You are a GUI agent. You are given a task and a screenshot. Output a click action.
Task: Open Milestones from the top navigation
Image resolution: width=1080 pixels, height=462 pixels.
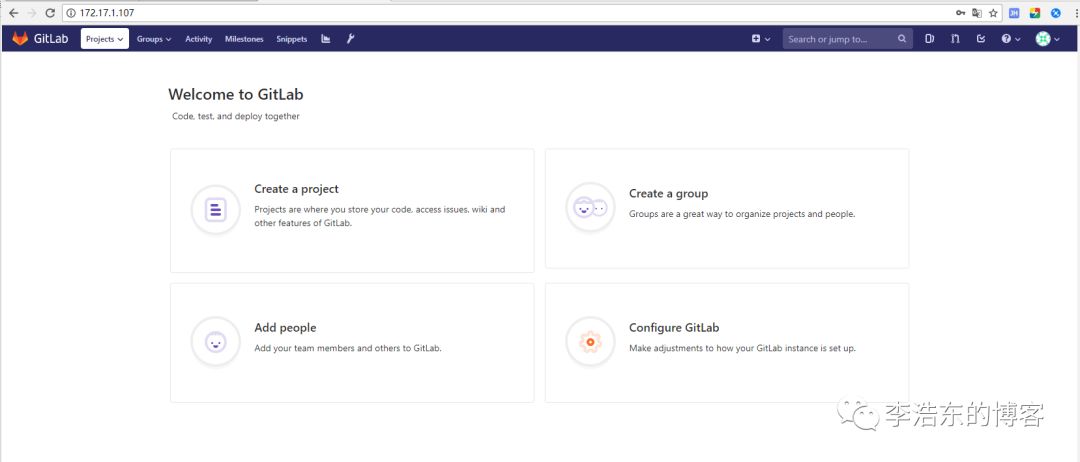point(244,39)
